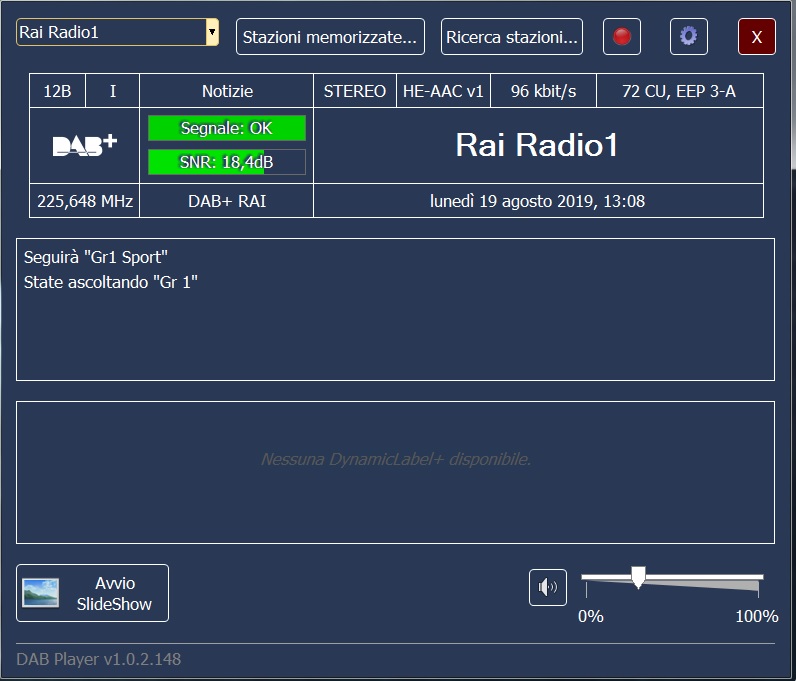Click the 96 kbit/s bitrate cell
The image size is (796, 681).
pyautogui.click(x=543, y=91)
